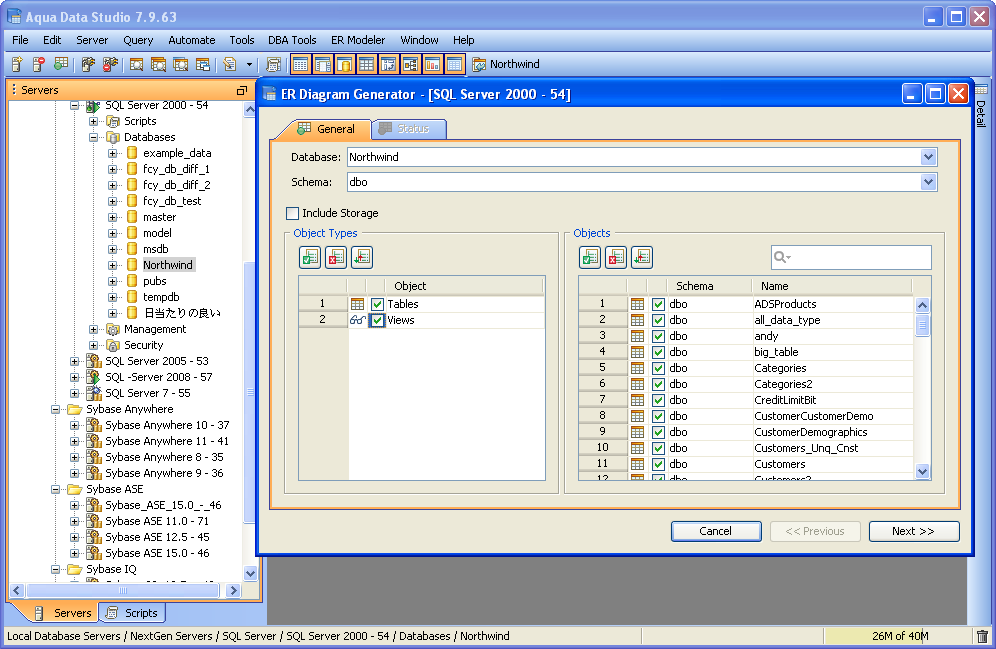The width and height of the screenshot is (996, 649).
Task: Invert selection in Object Types panel
Action: click(362, 257)
